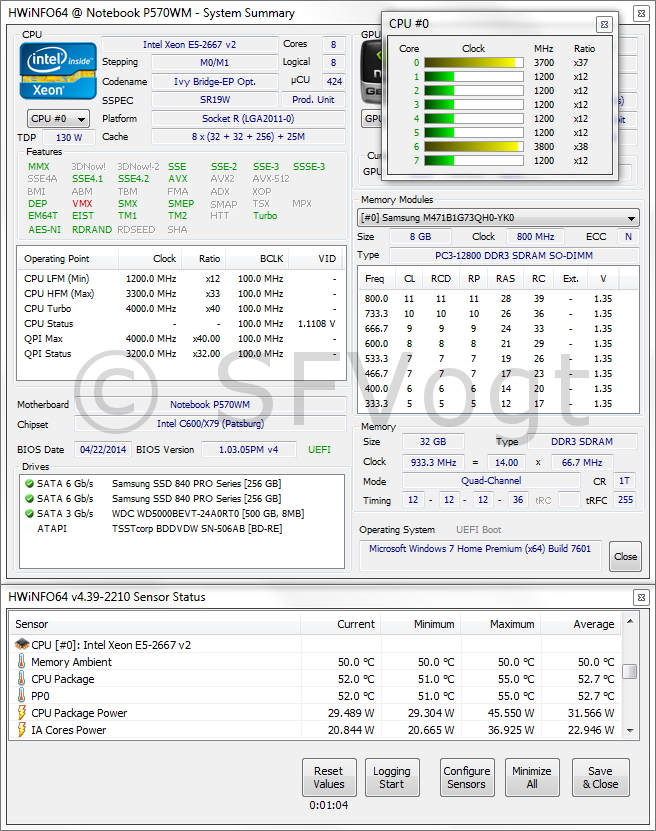Click the Minimize All button
656x831 pixels.
click(532, 777)
